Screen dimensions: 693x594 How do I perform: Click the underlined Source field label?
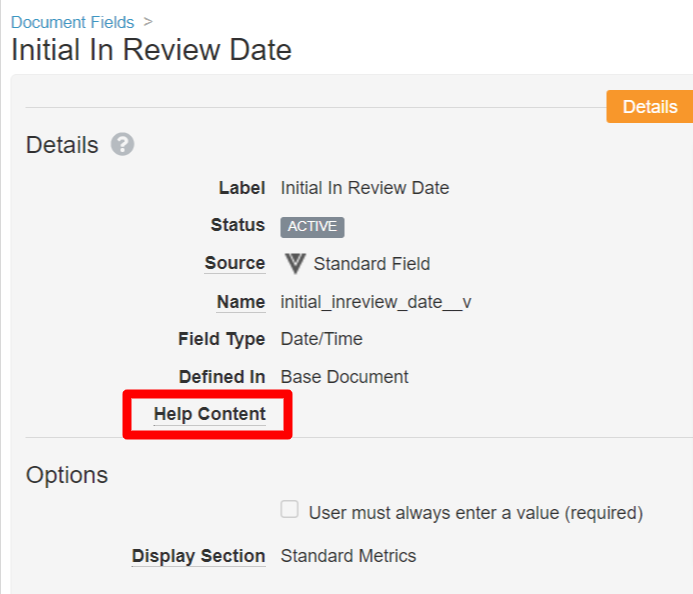point(235,263)
